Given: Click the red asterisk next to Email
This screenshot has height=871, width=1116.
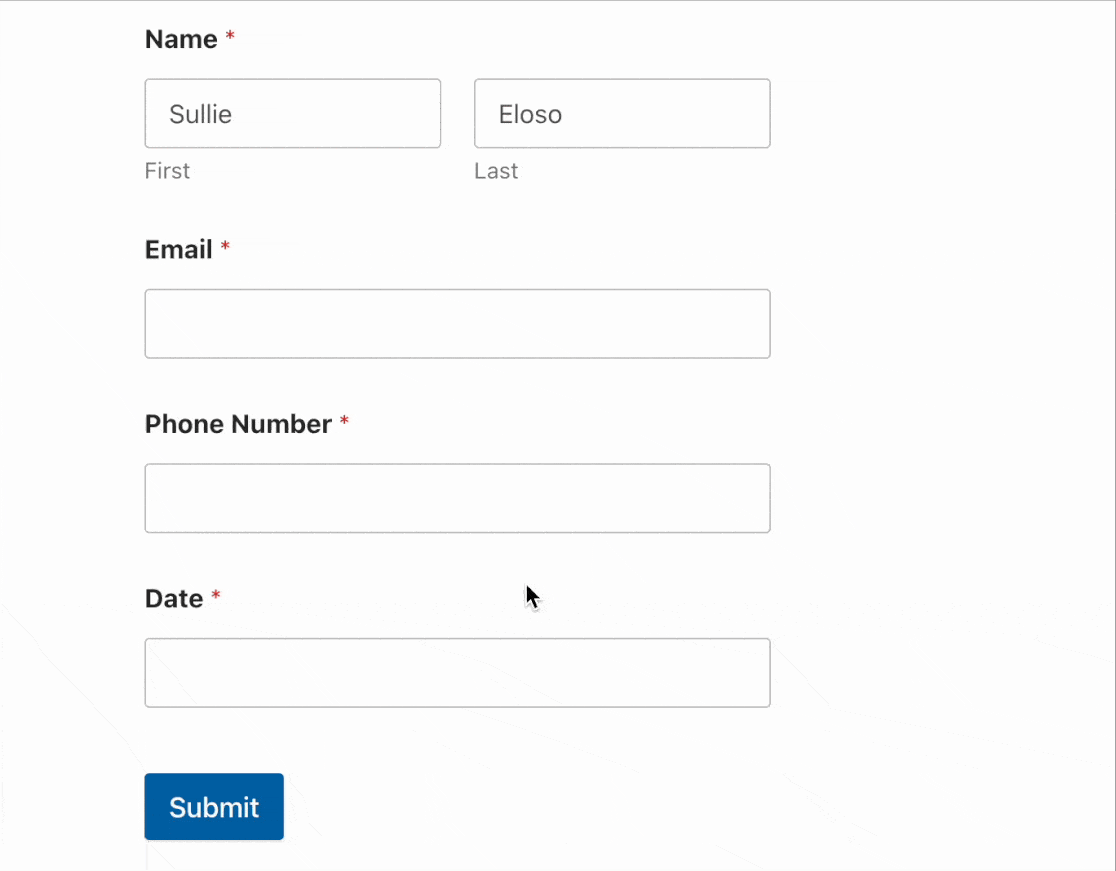Looking at the screenshot, I should [224, 243].
